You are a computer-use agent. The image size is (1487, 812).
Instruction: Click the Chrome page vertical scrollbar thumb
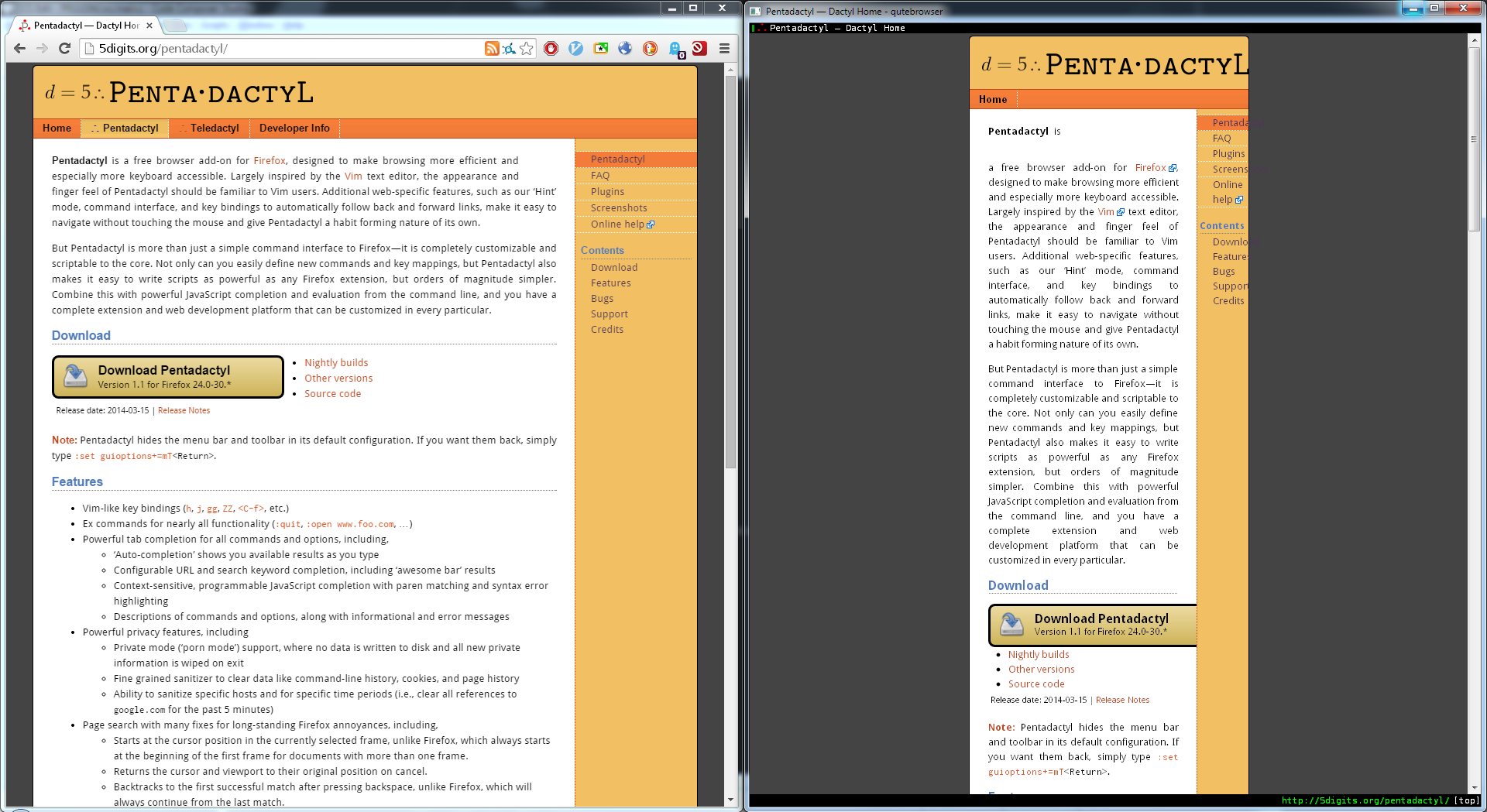point(730,271)
